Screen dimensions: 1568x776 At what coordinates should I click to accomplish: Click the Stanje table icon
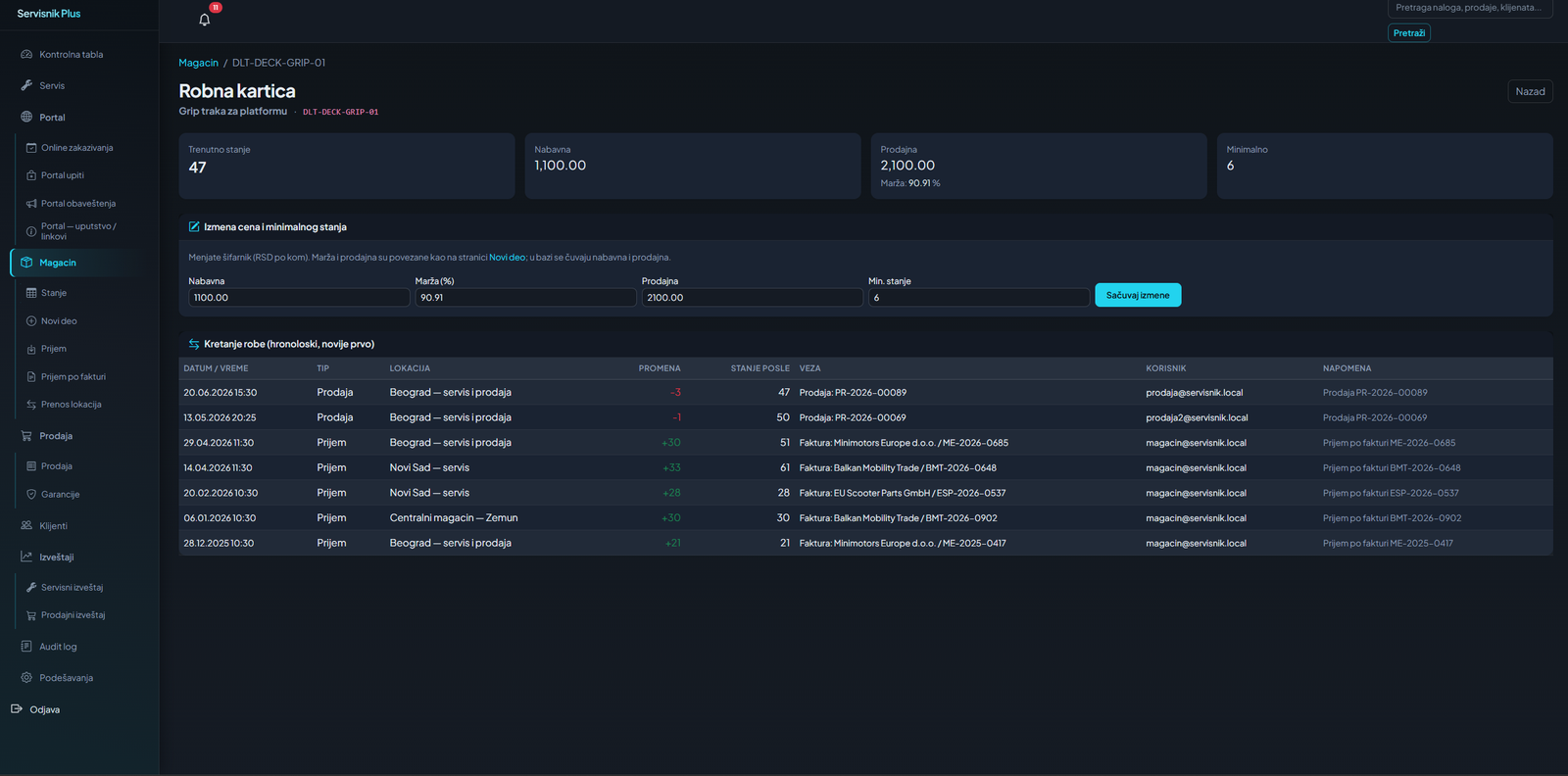[31, 293]
